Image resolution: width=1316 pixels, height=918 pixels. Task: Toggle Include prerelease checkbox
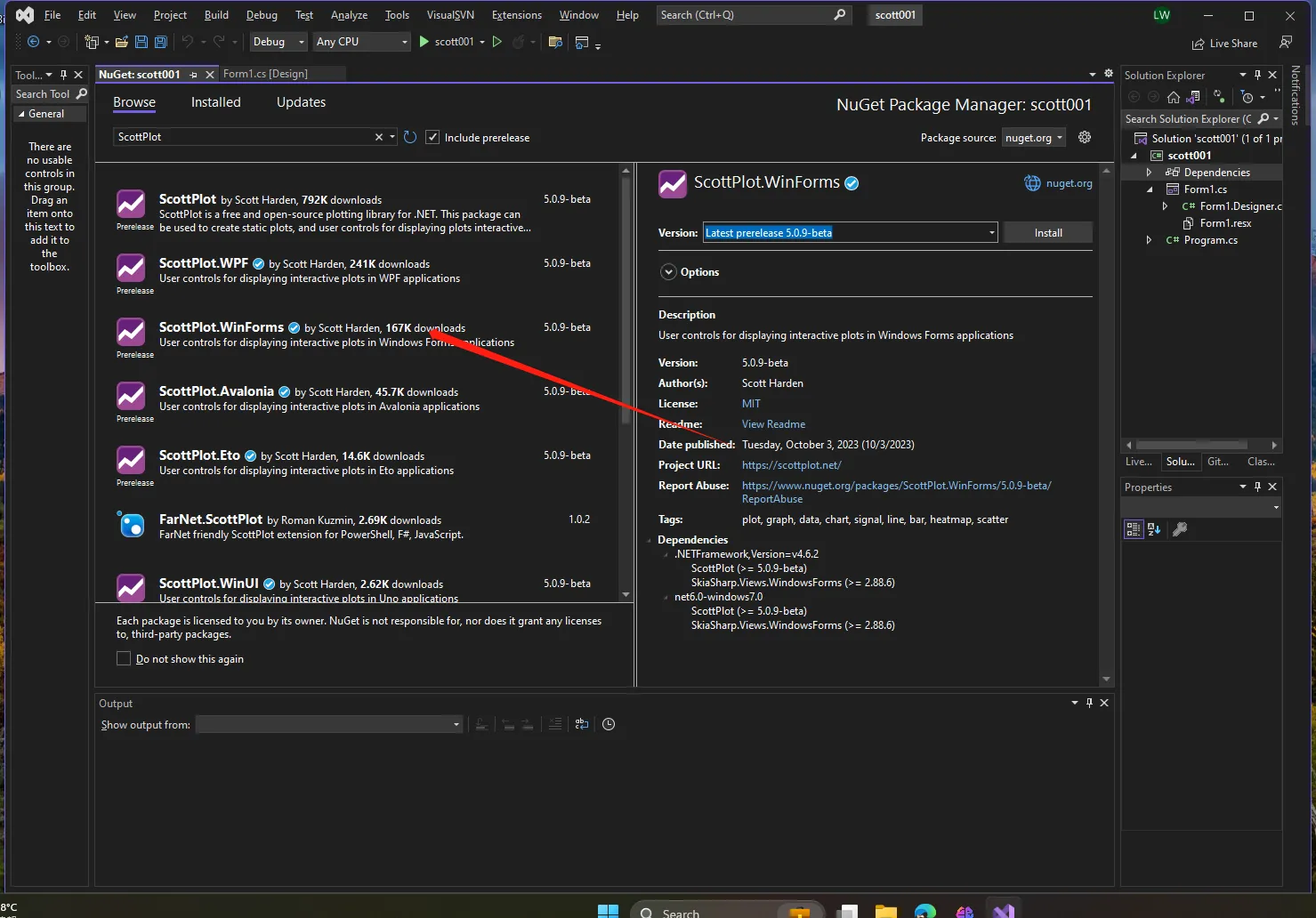(432, 137)
